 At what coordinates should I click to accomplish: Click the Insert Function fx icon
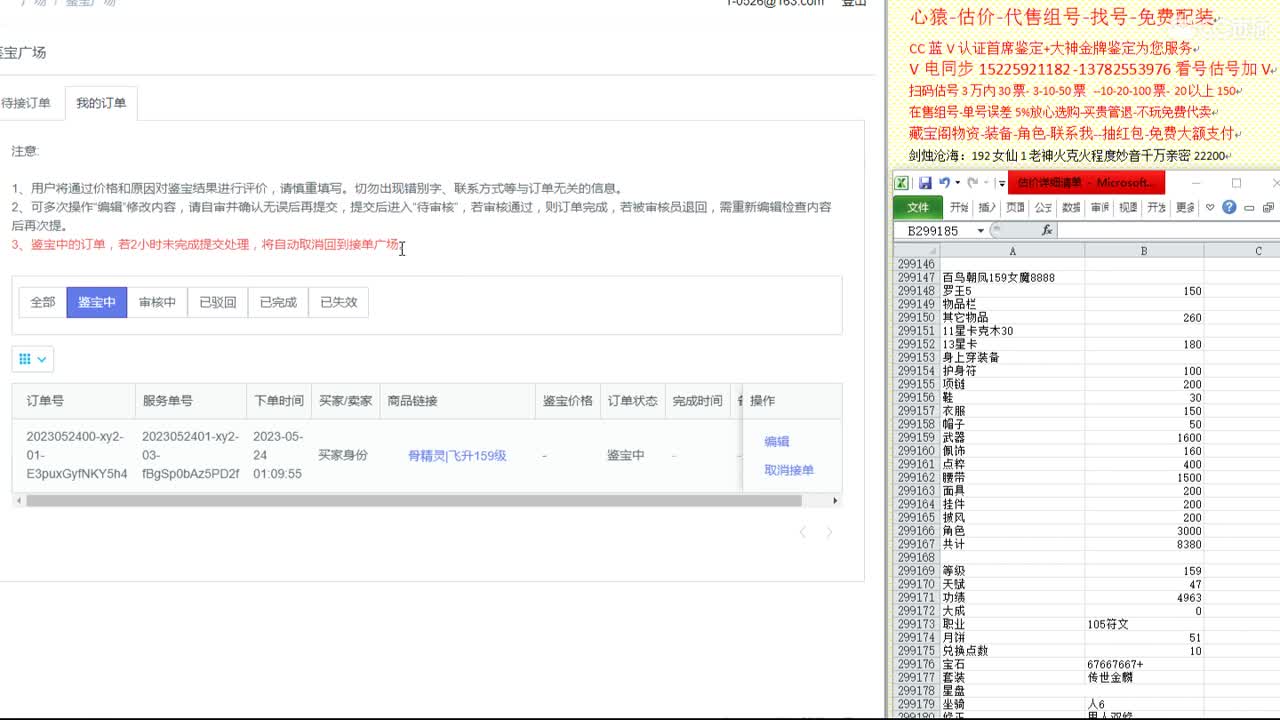[1046, 230]
